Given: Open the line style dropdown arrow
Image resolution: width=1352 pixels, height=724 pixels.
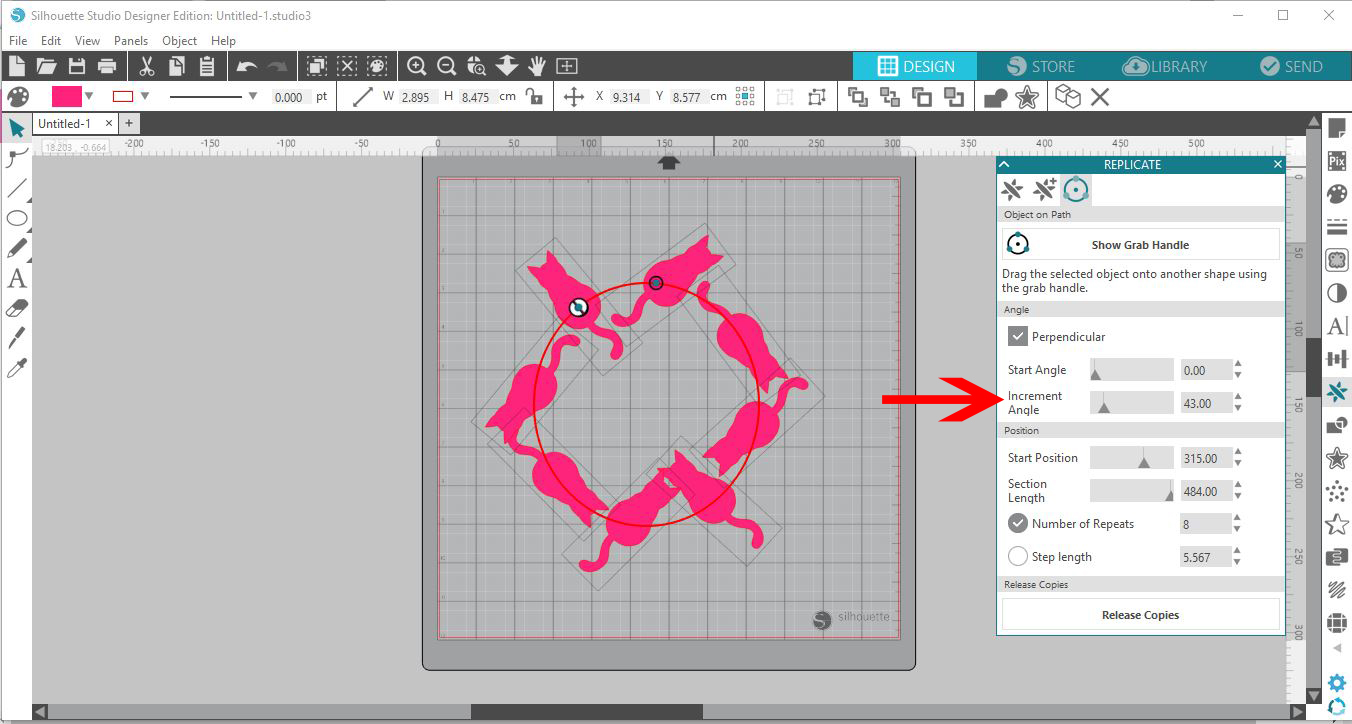Looking at the screenshot, I should click(x=252, y=97).
